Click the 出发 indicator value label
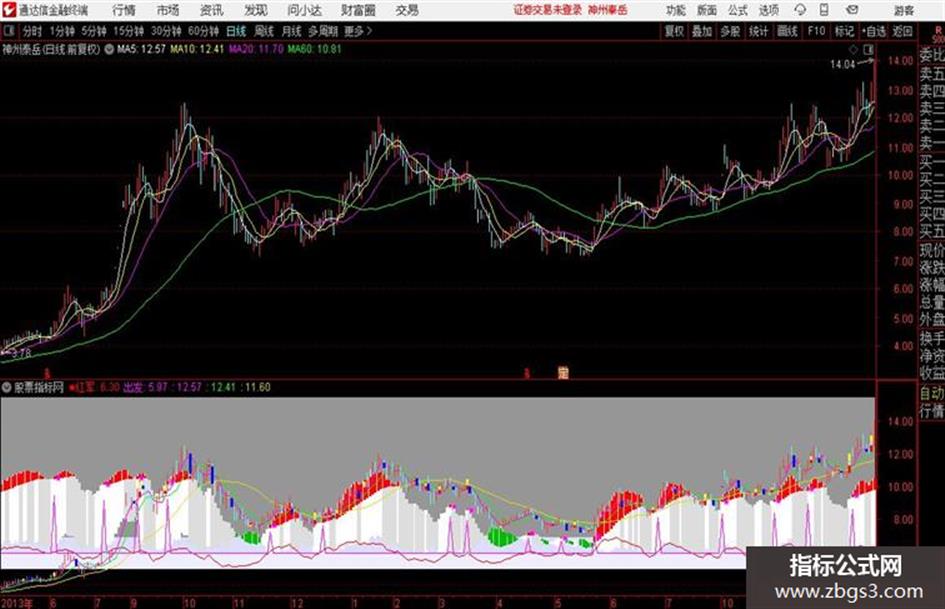Screen dimensions: 945x609 (145, 387)
